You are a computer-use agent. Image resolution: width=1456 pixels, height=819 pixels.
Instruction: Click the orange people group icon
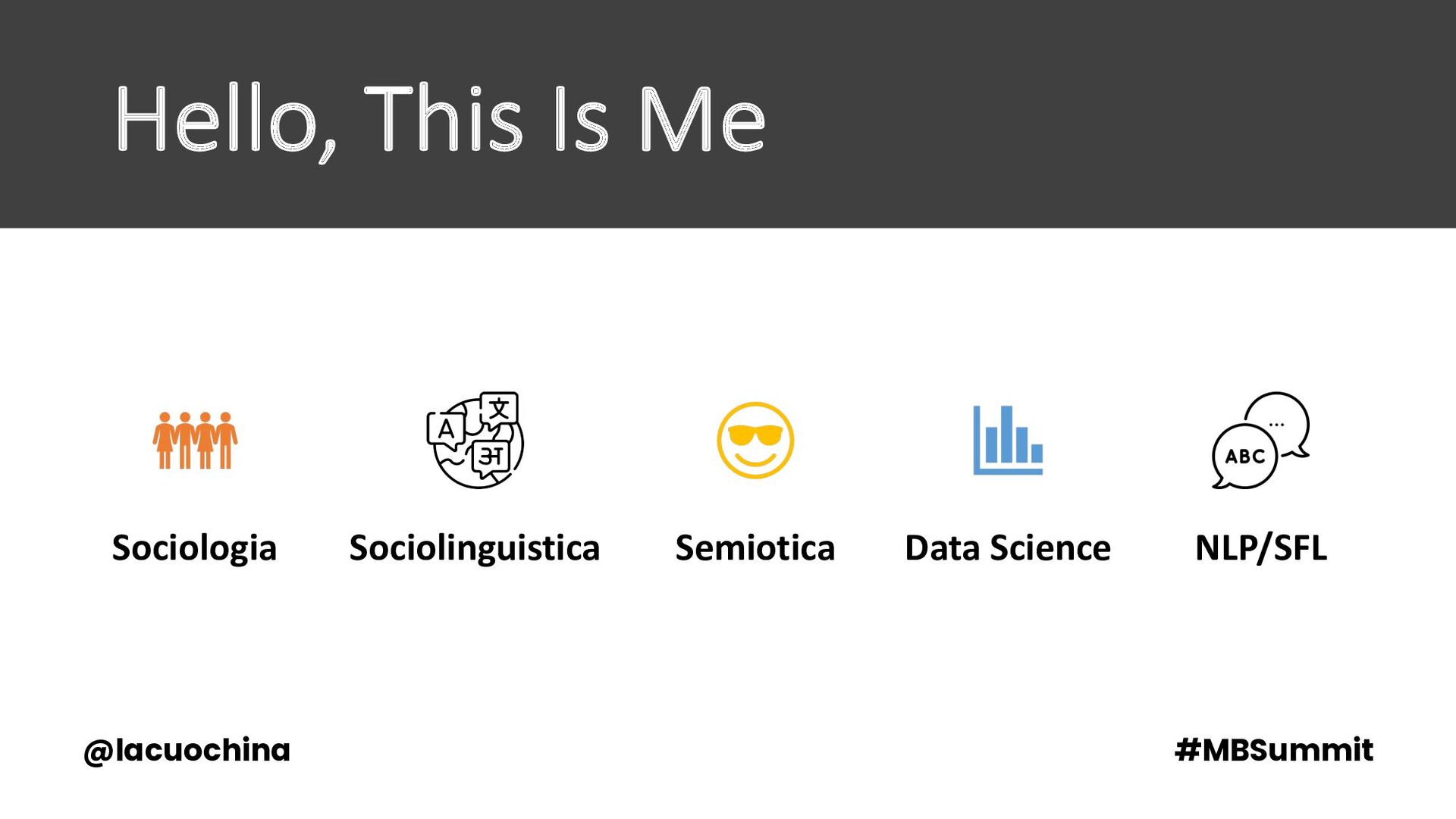[x=195, y=440]
